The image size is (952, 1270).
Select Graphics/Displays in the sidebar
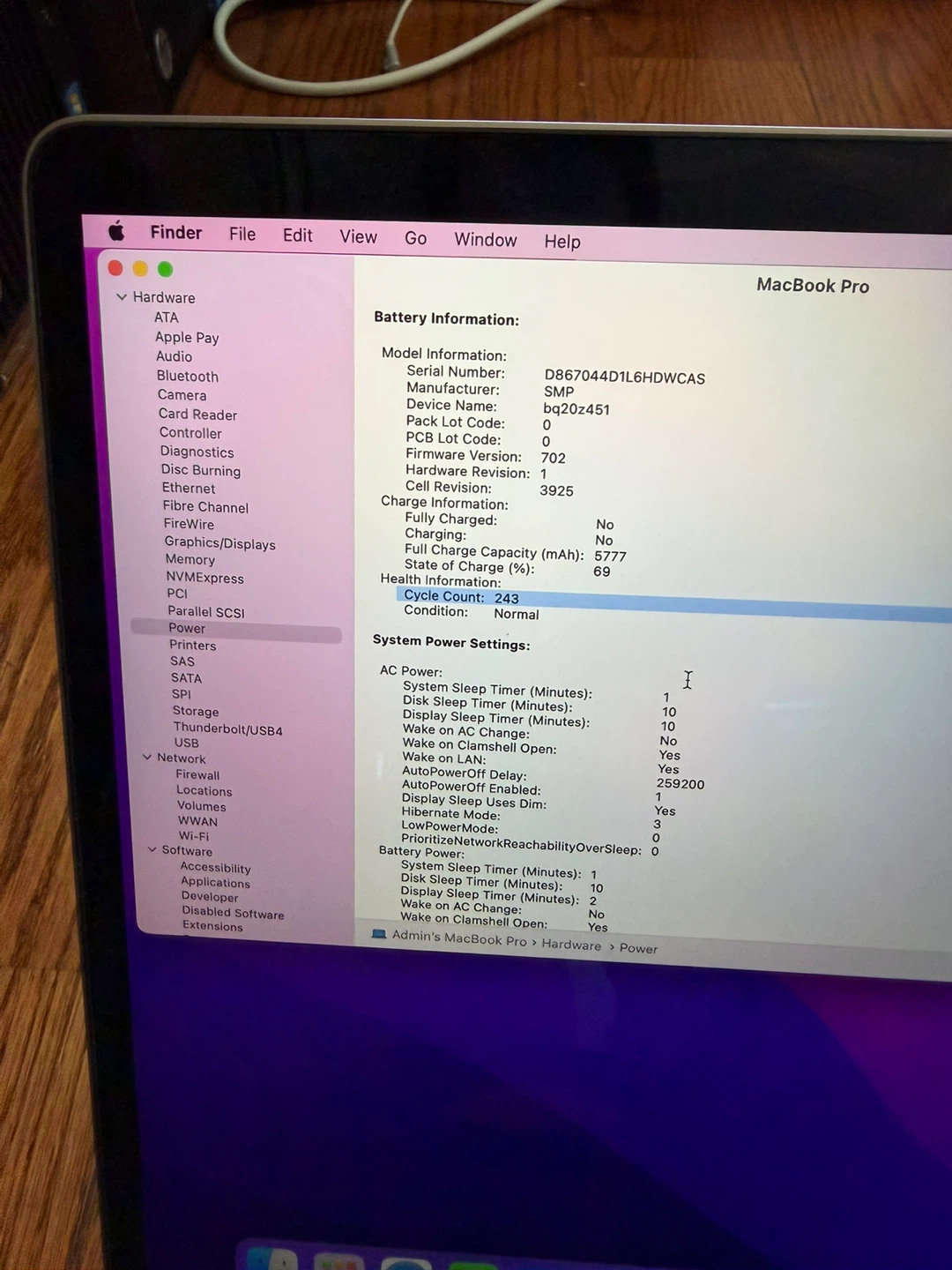220,543
